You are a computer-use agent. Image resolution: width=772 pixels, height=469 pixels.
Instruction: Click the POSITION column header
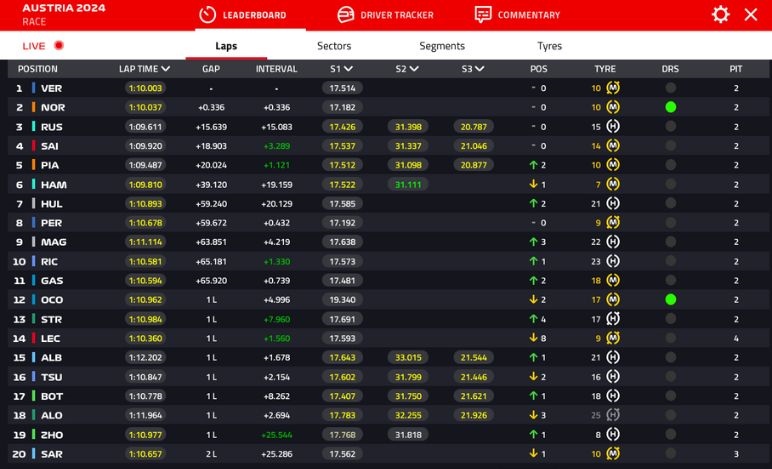pyautogui.click(x=38, y=69)
